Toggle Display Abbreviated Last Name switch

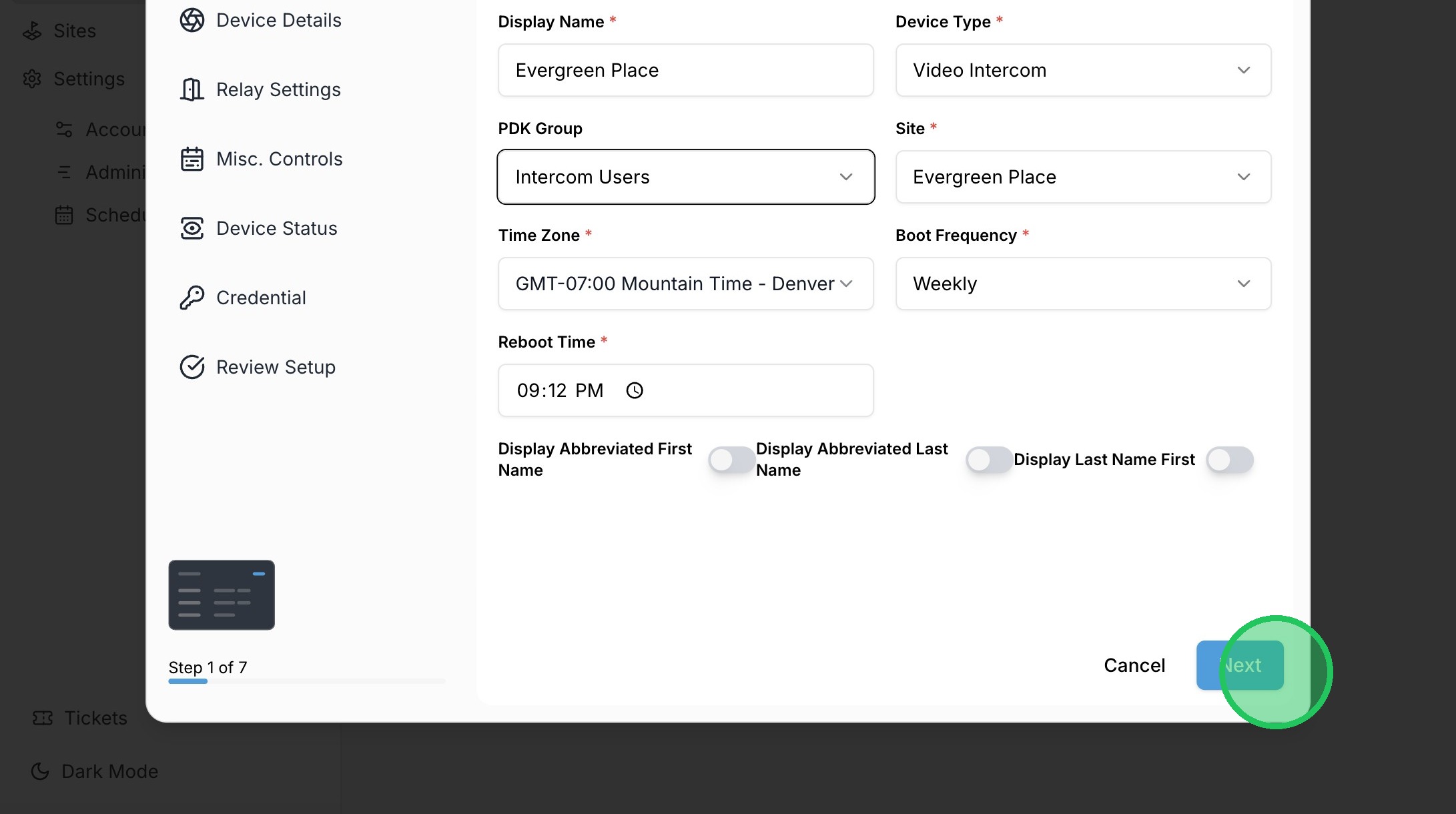(989, 460)
